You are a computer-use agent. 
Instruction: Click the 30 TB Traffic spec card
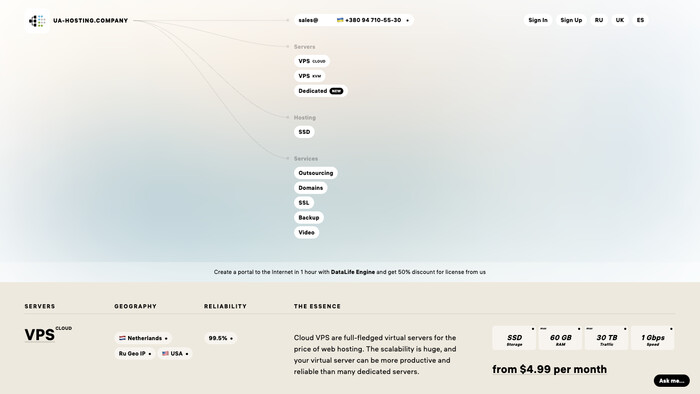coord(606,338)
